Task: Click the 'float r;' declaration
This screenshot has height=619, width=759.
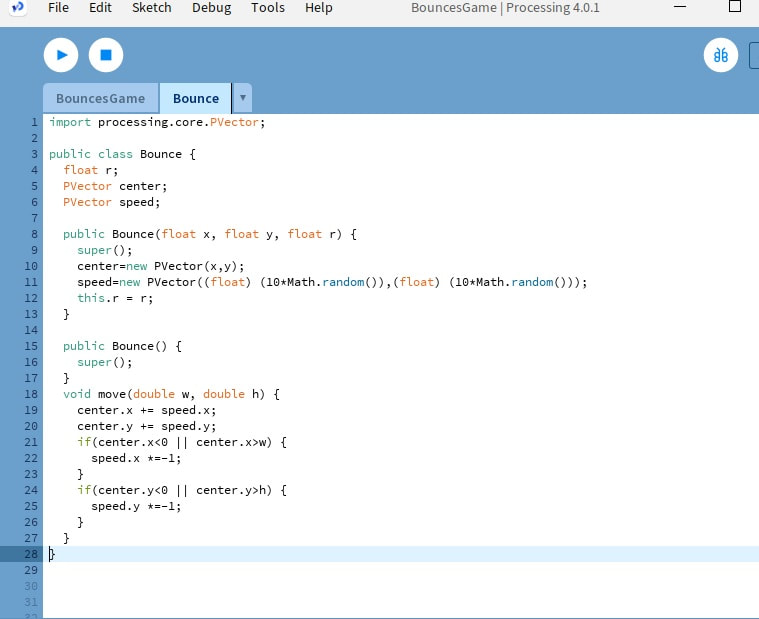Action: [x=91, y=170]
